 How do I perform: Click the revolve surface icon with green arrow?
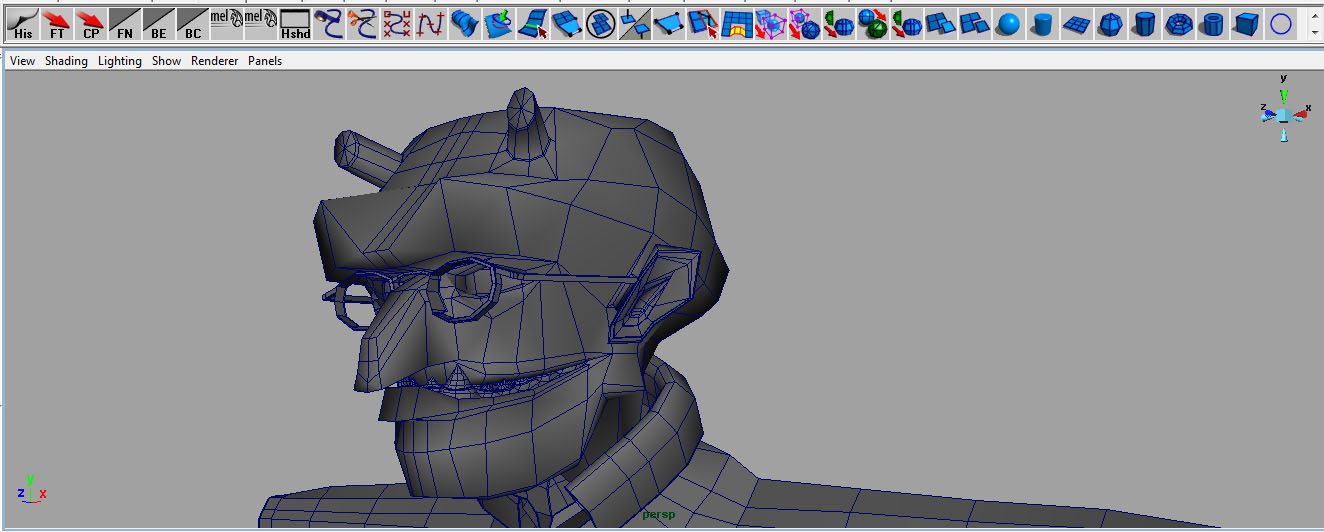click(499, 23)
